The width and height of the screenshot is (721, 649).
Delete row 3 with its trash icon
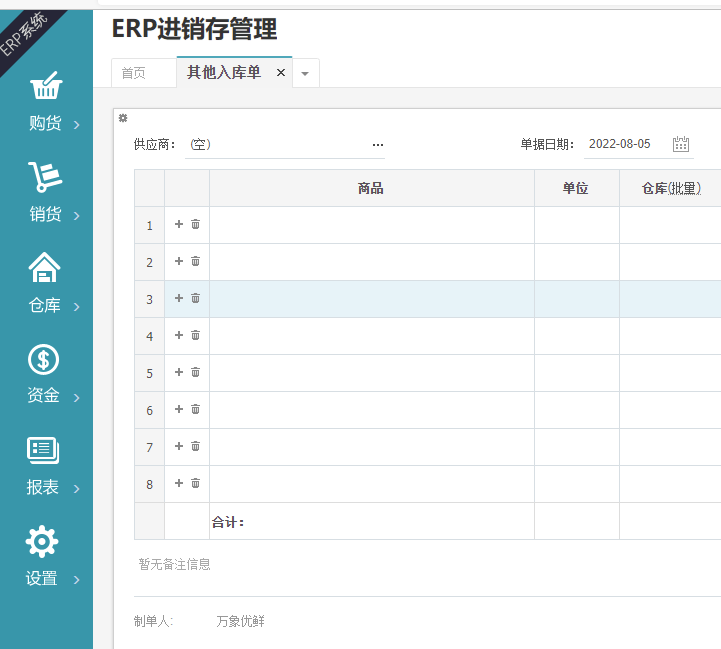click(195, 298)
